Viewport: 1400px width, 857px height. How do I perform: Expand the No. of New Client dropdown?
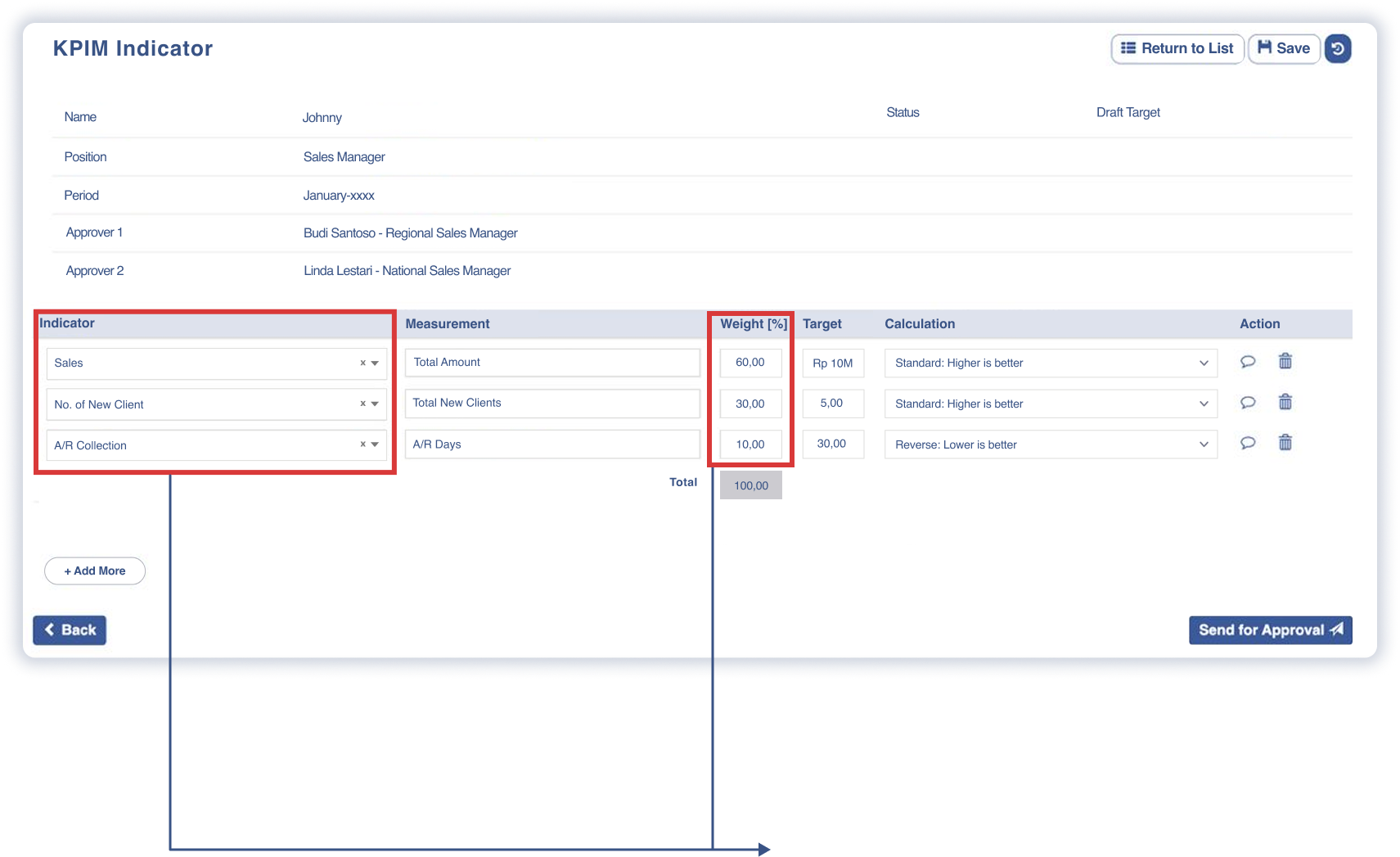pos(375,404)
